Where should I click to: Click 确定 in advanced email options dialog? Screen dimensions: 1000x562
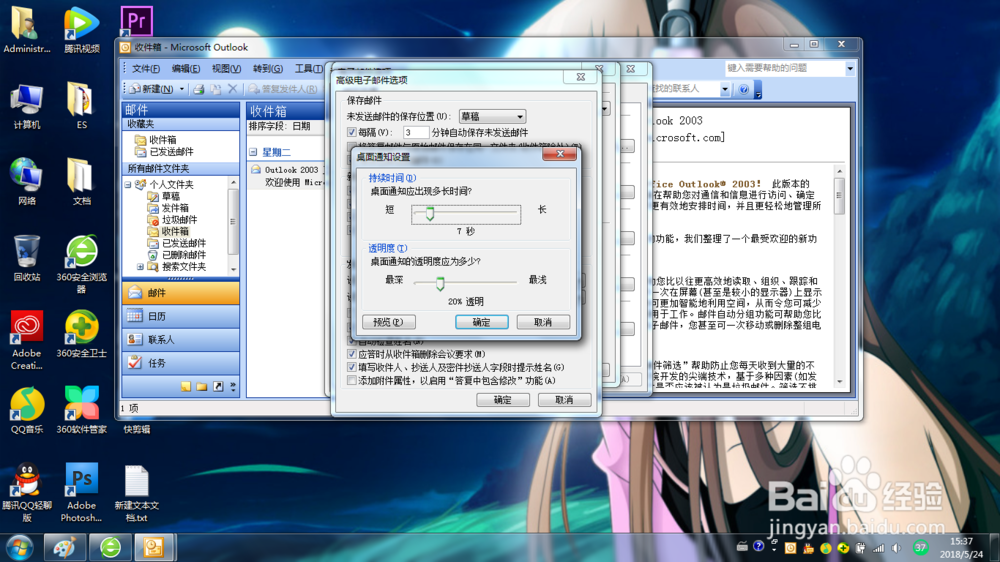[503, 400]
